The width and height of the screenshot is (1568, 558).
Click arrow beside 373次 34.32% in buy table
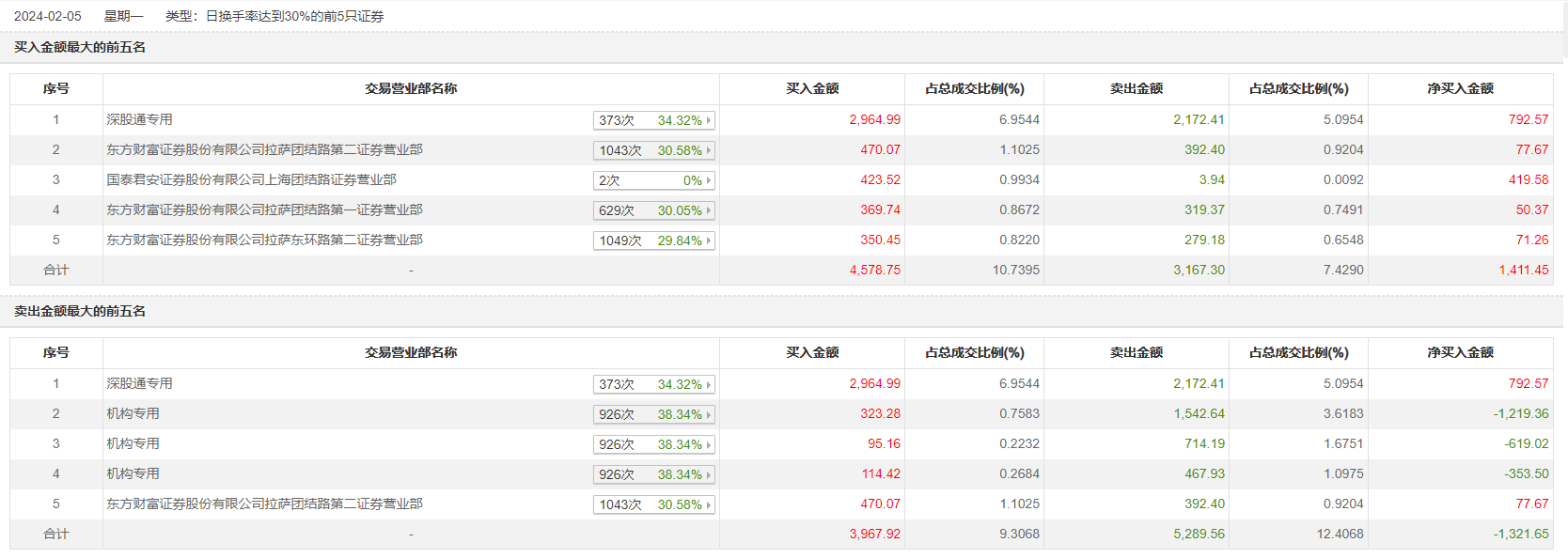(x=709, y=120)
